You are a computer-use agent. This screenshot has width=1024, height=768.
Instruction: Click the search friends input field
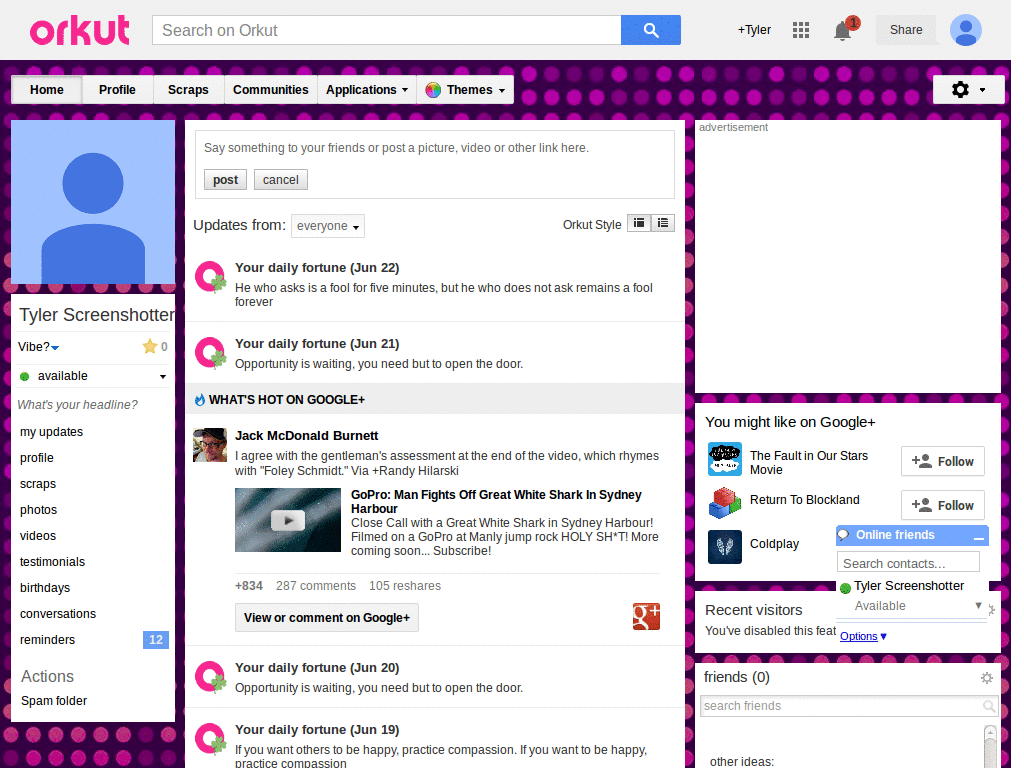pyautogui.click(x=842, y=706)
